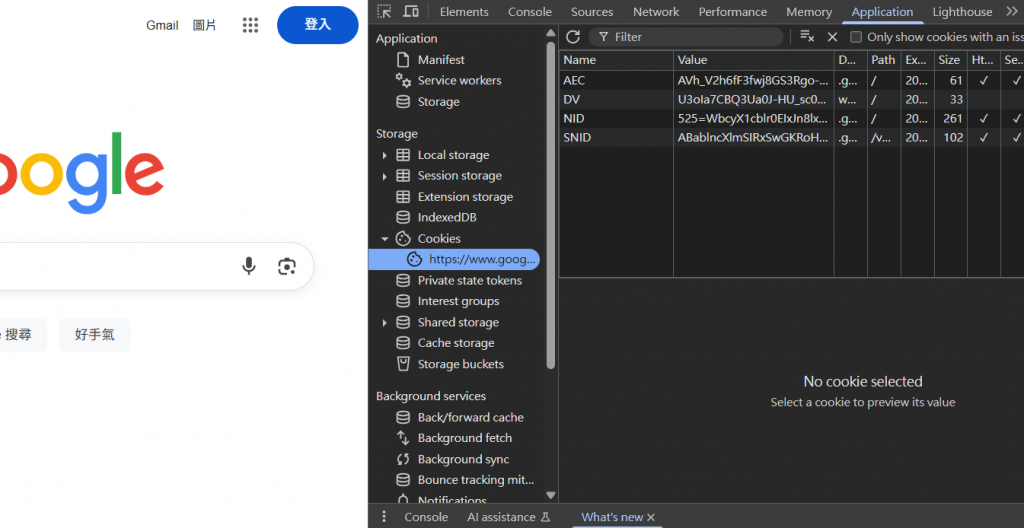
Task: Sort cookies by the Path column header
Action: [x=883, y=59]
